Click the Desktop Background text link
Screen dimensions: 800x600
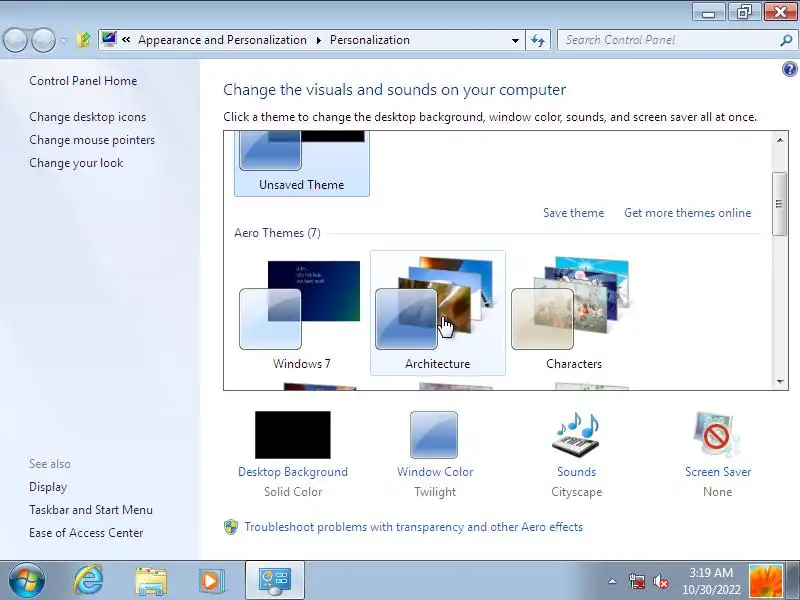point(293,472)
